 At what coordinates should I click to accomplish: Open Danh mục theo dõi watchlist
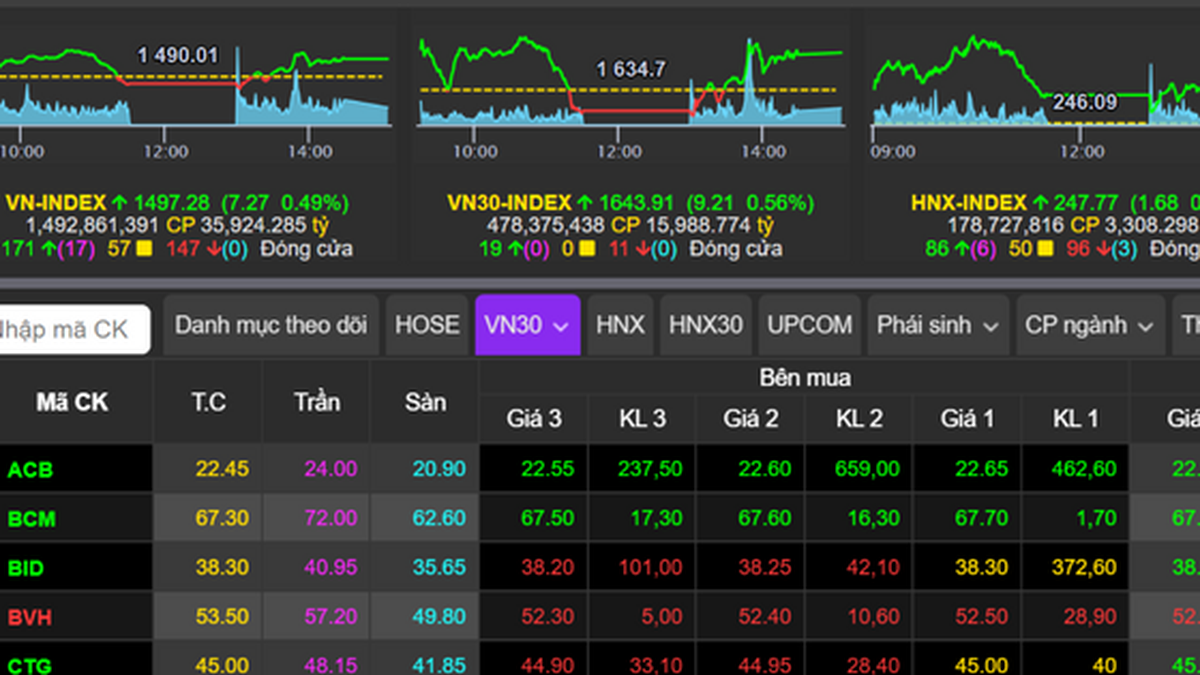(271, 325)
